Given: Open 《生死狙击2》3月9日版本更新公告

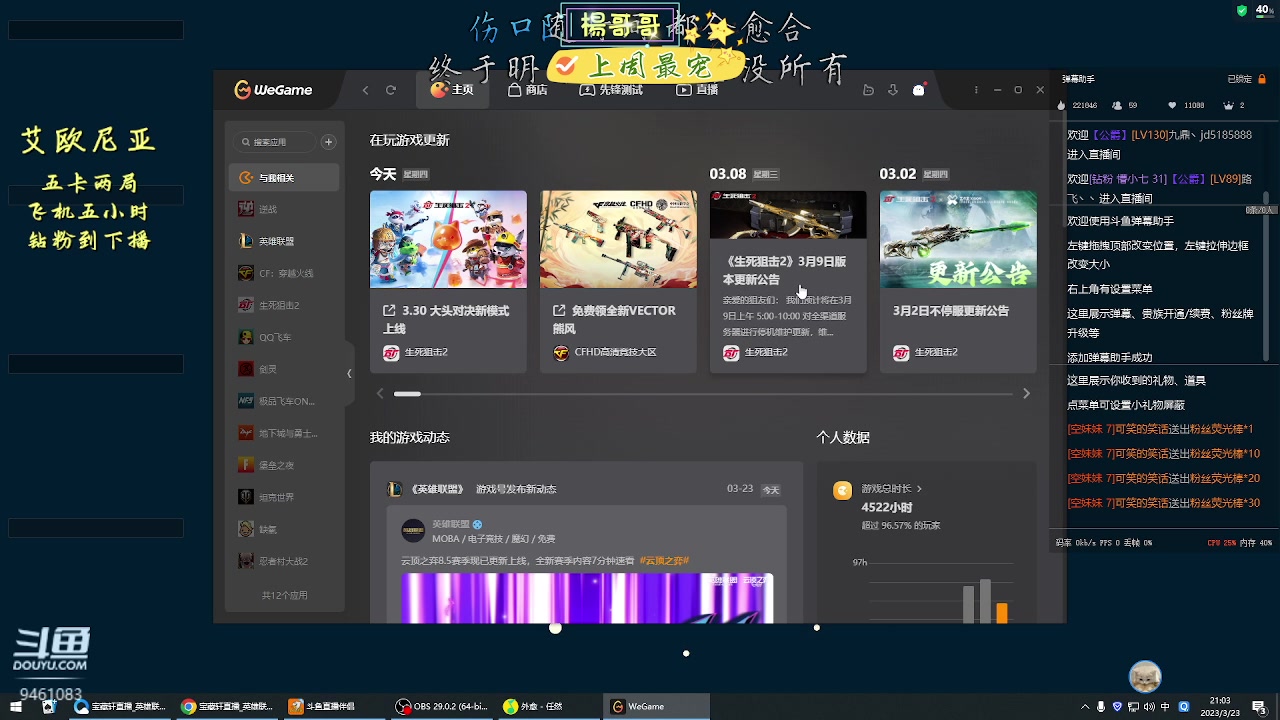Looking at the screenshot, I should (785, 270).
